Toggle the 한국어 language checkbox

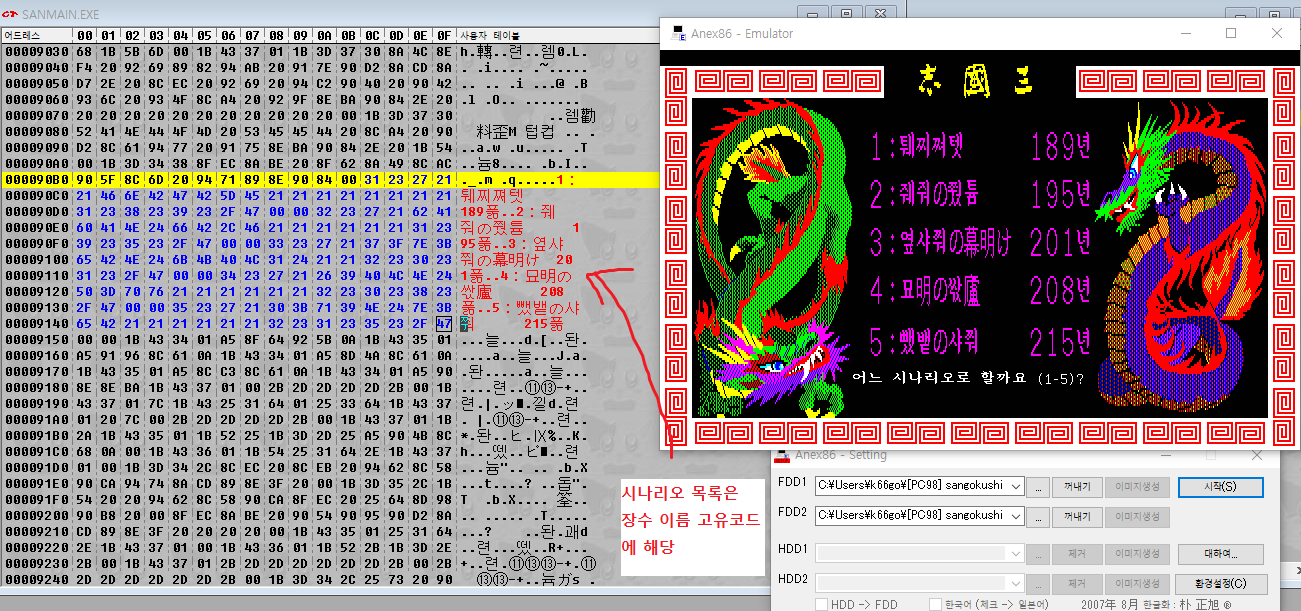click(x=935, y=604)
